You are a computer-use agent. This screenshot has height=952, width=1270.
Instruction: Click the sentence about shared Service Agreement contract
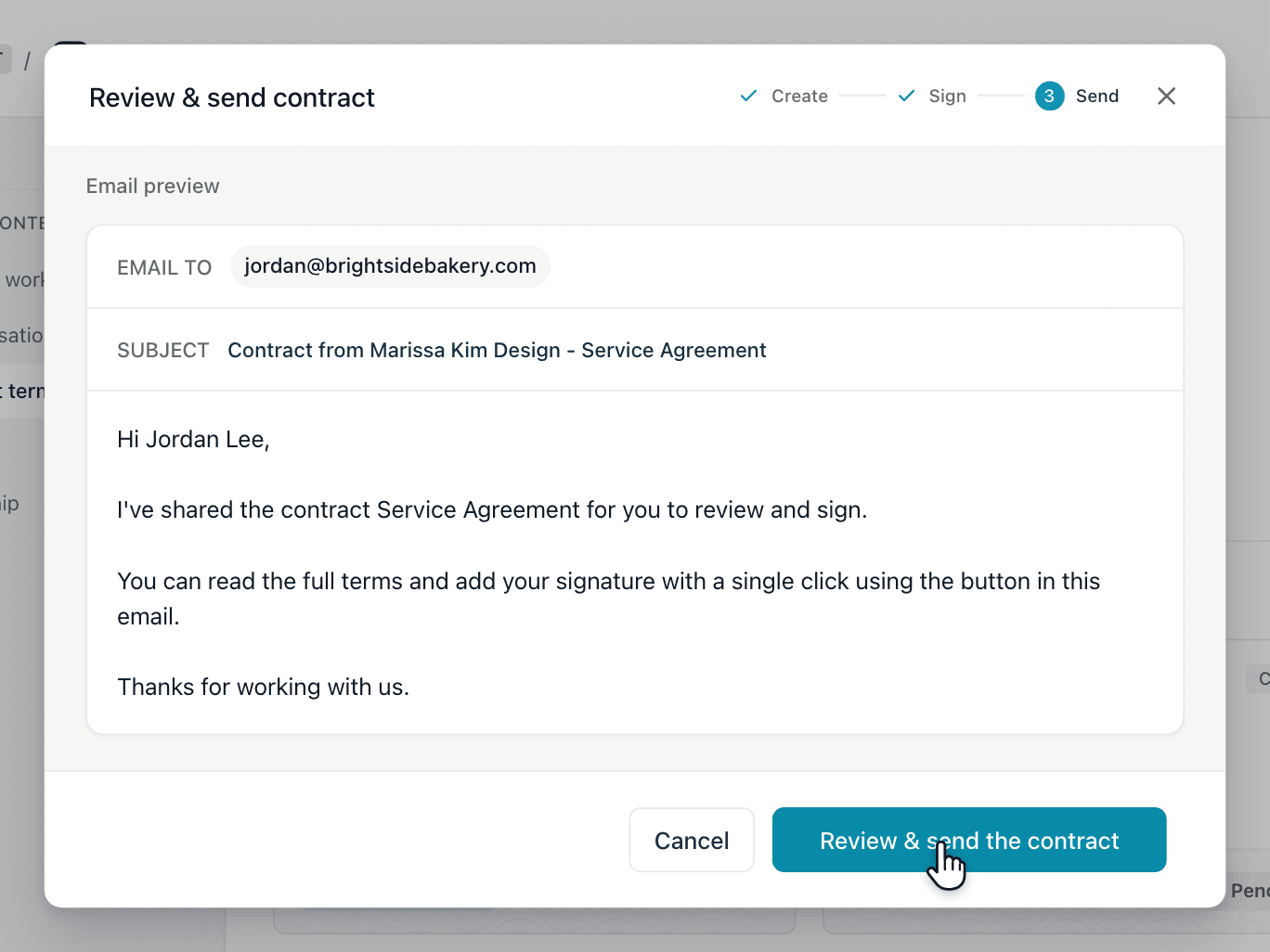pos(492,509)
